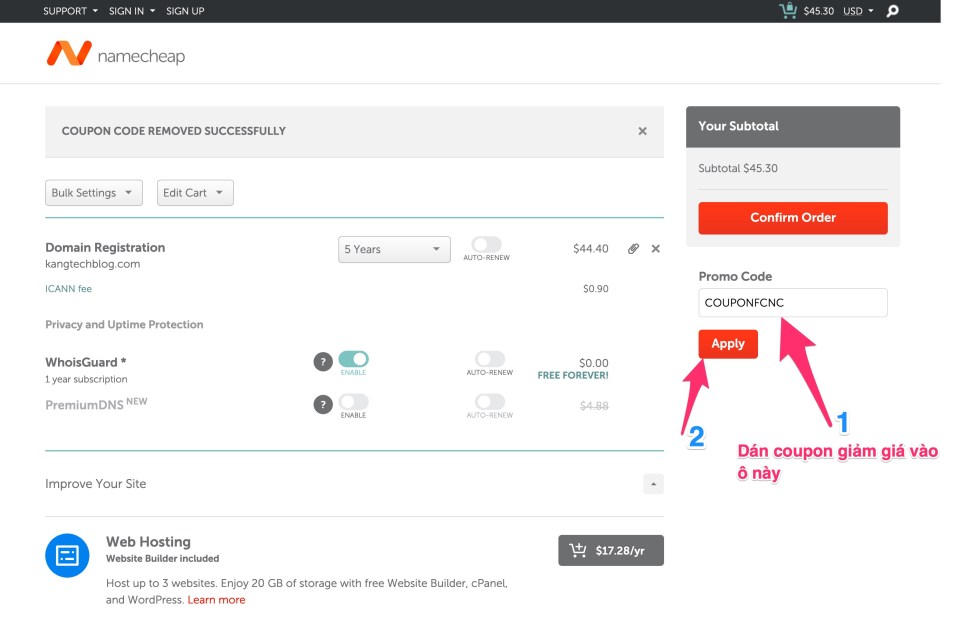This screenshot has width=960, height=618.
Task: Click the Confirm Order button
Action: click(x=792, y=218)
